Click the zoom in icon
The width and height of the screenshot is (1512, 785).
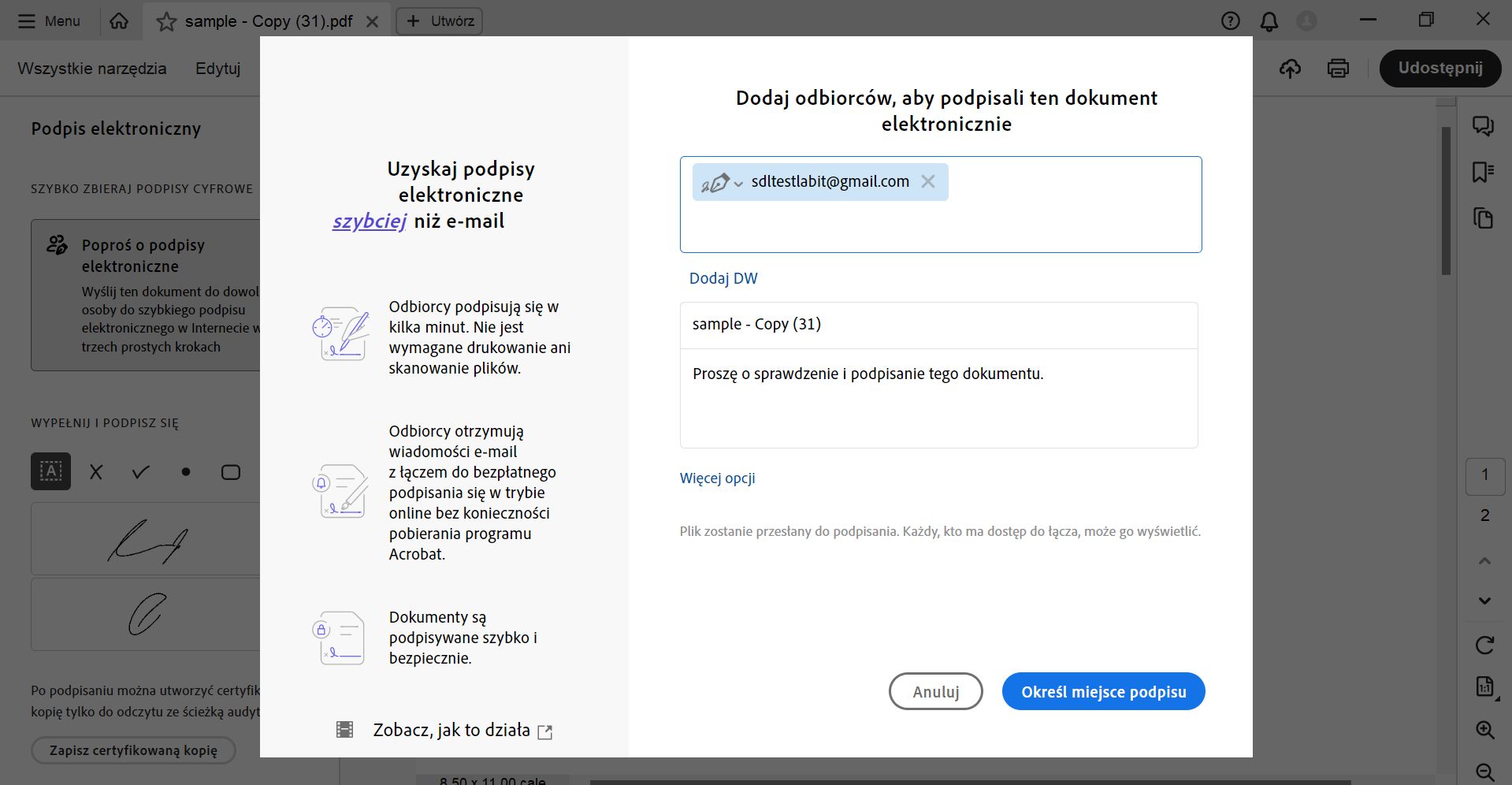click(1484, 730)
